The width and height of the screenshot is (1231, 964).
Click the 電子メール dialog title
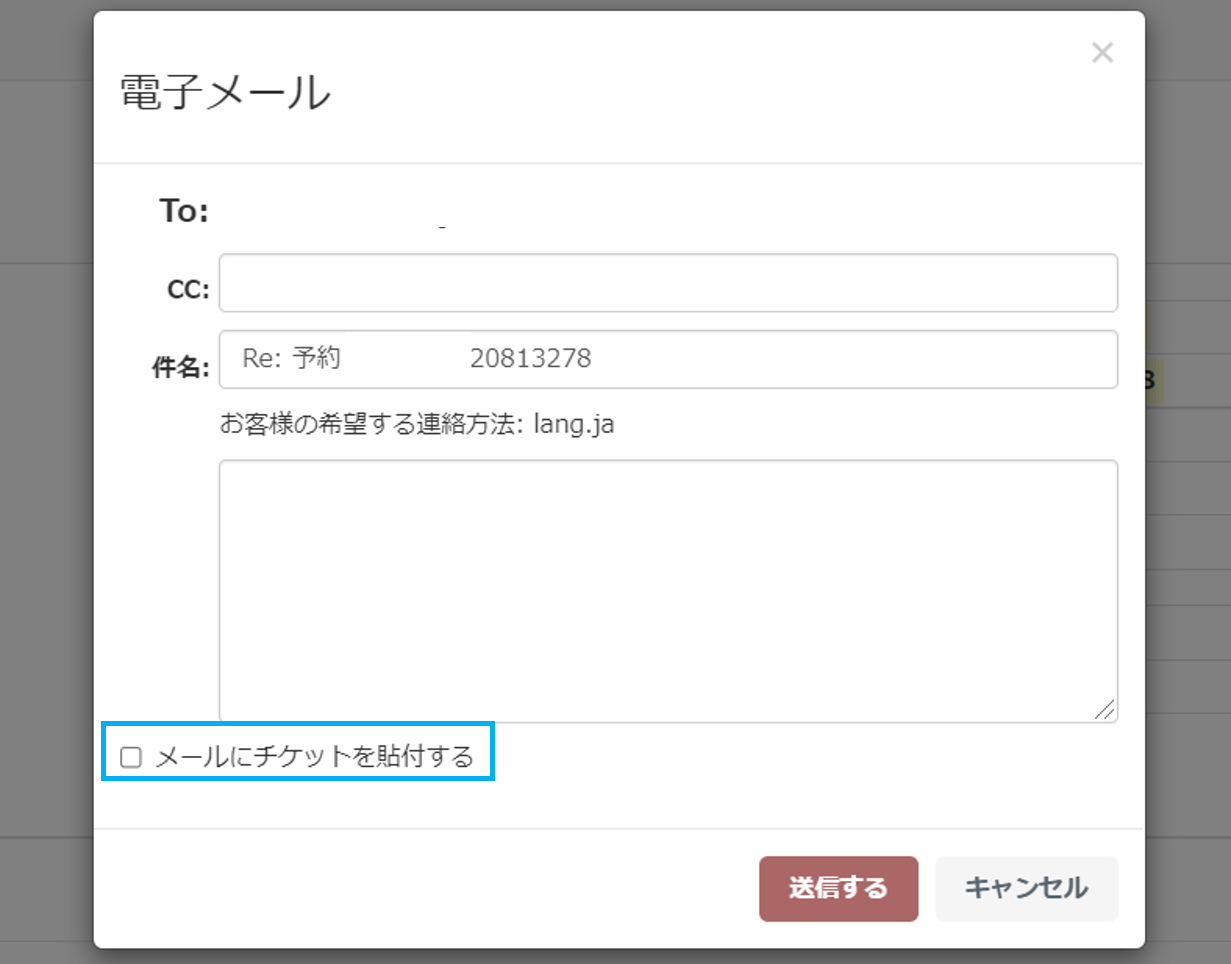tap(225, 94)
